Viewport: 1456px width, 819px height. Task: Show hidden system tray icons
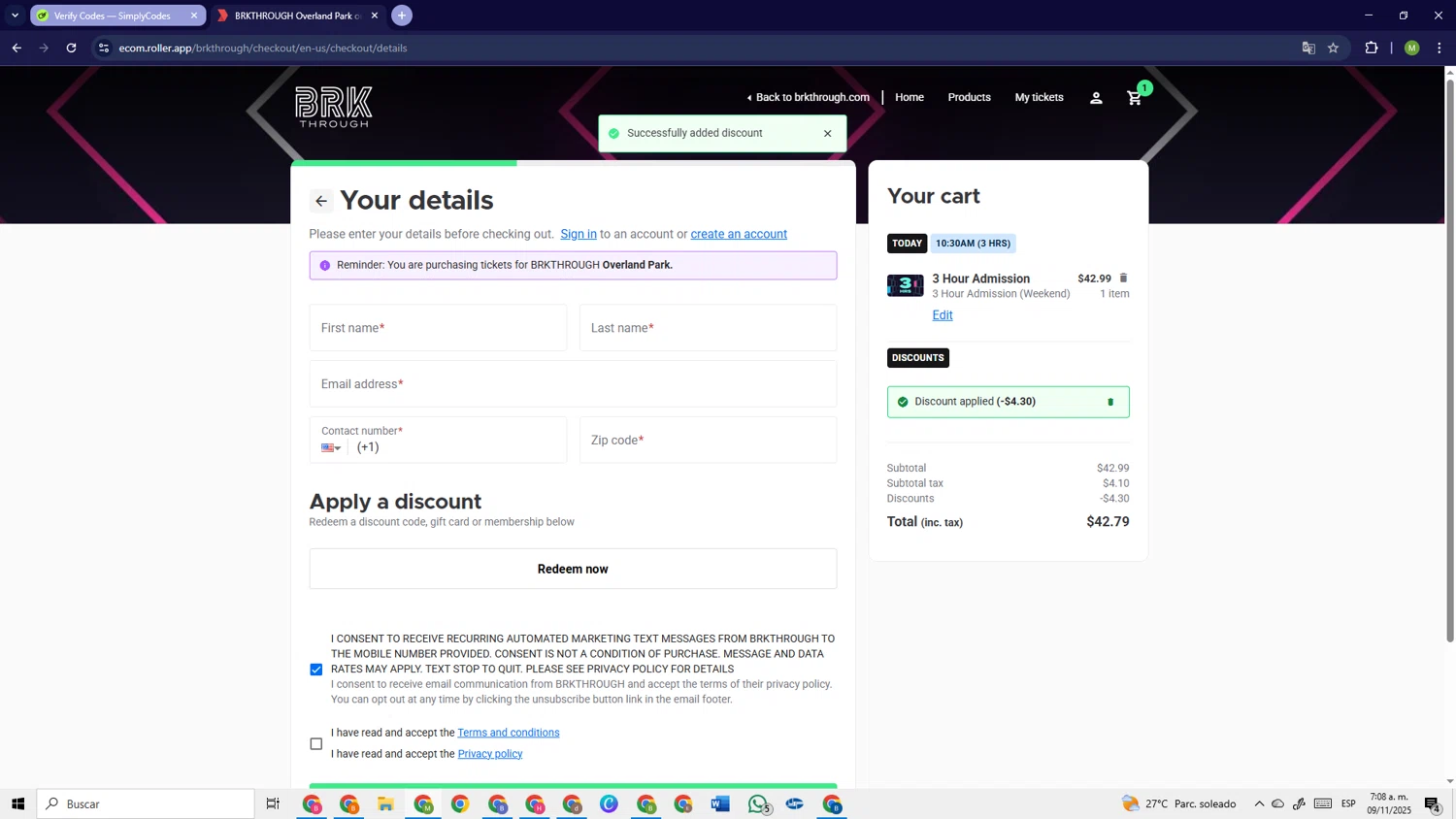[x=1259, y=803]
